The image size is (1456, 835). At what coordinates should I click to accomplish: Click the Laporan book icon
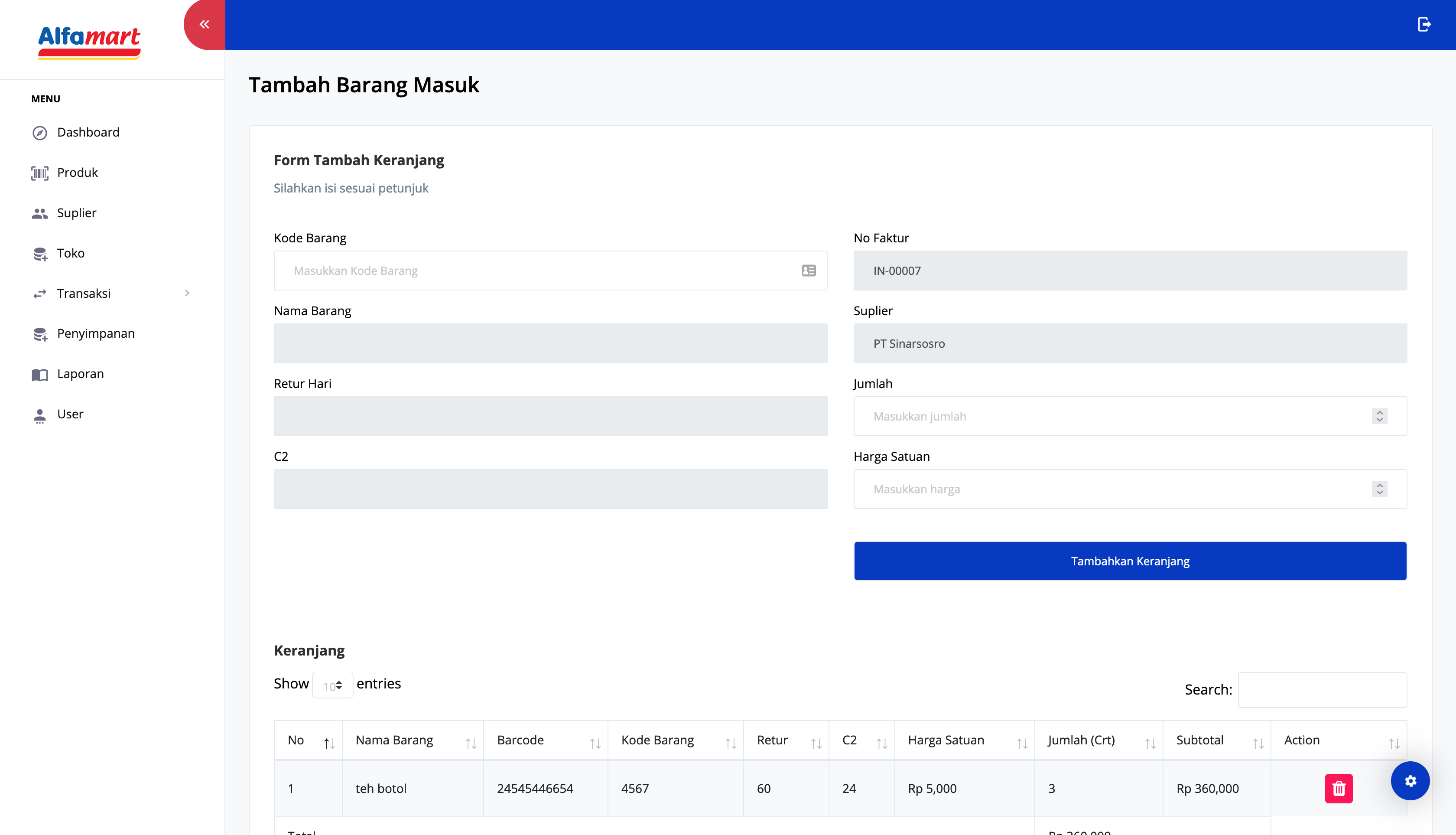click(x=39, y=375)
